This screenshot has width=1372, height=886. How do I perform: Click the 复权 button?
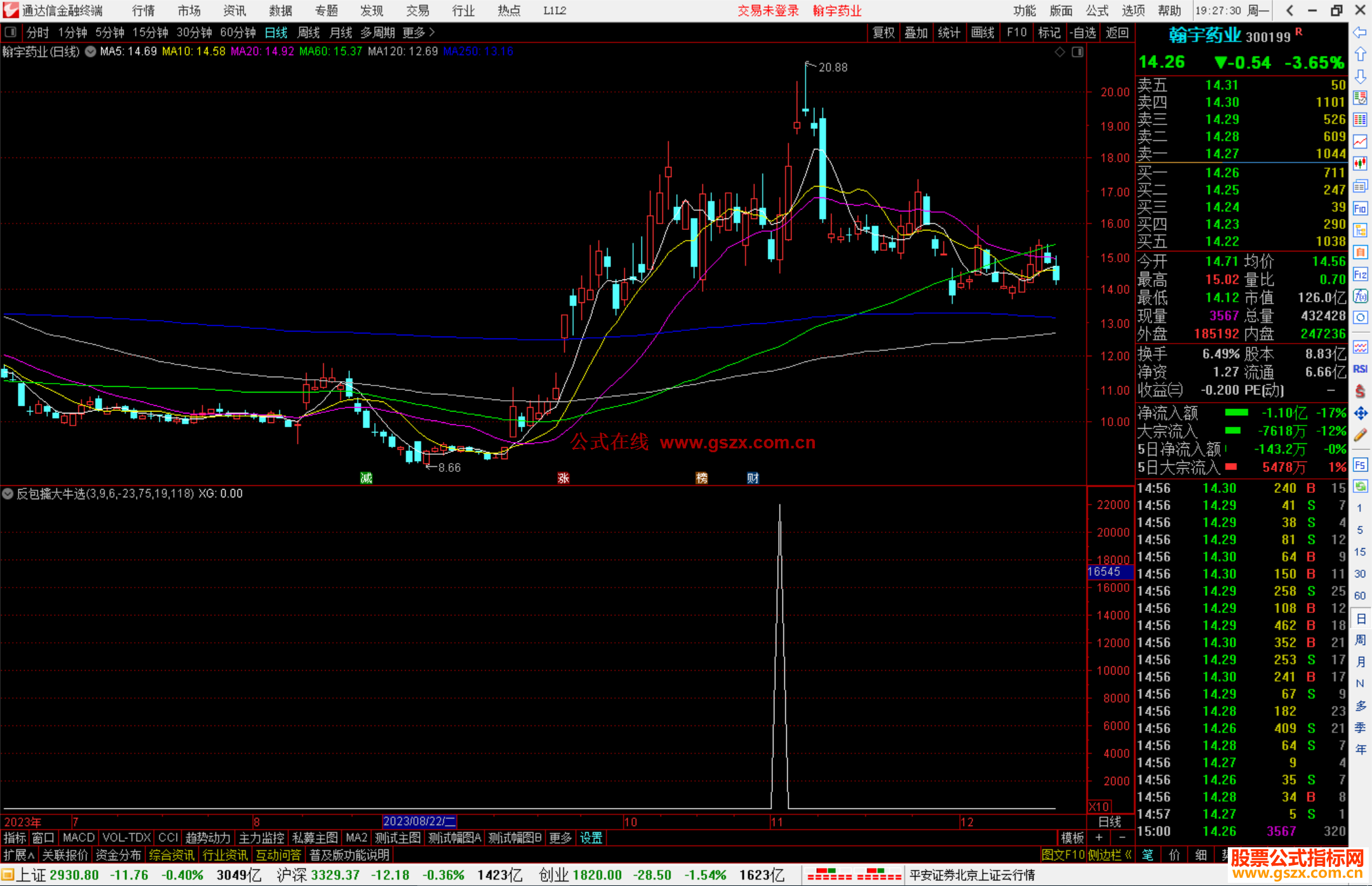883,32
